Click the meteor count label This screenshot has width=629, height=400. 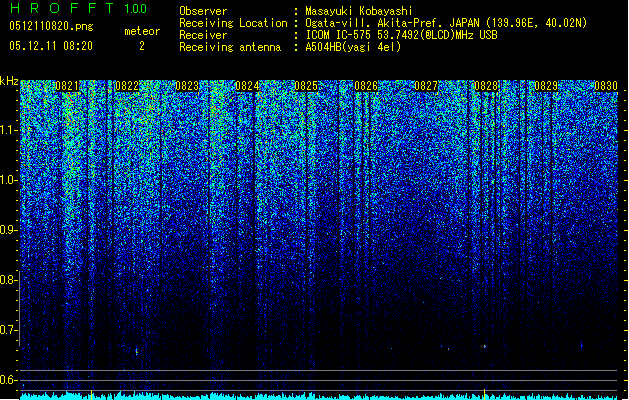[x=142, y=31]
